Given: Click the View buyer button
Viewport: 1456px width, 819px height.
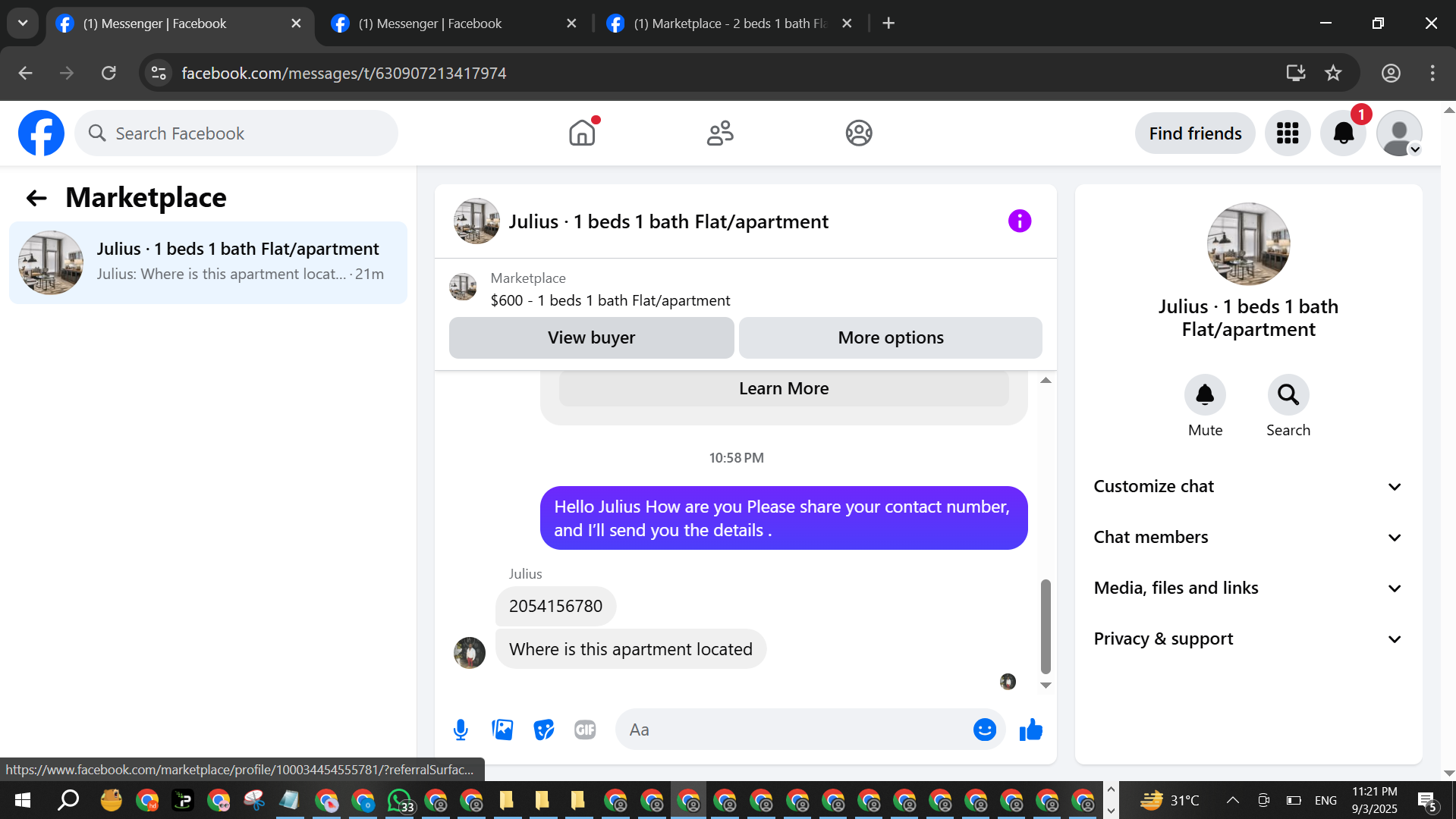Looking at the screenshot, I should pyautogui.click(x=592, y=337).
